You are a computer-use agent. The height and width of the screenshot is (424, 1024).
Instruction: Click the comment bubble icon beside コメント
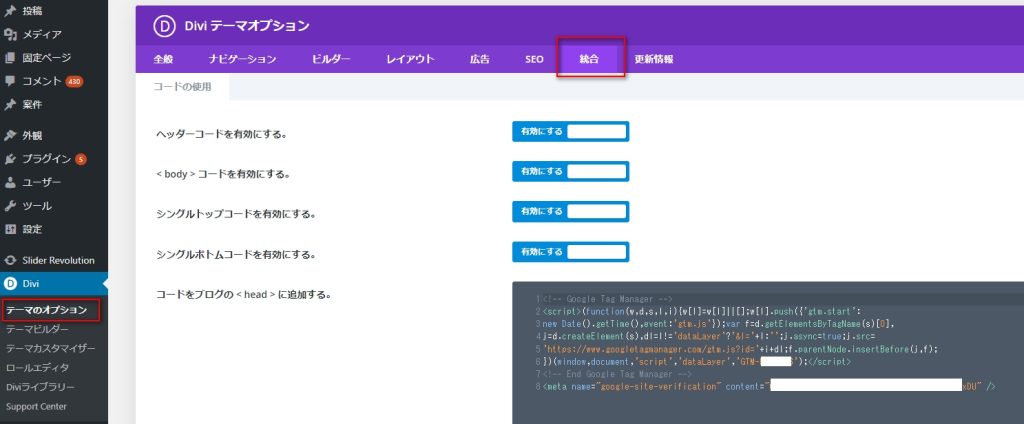tap(10, 82)
